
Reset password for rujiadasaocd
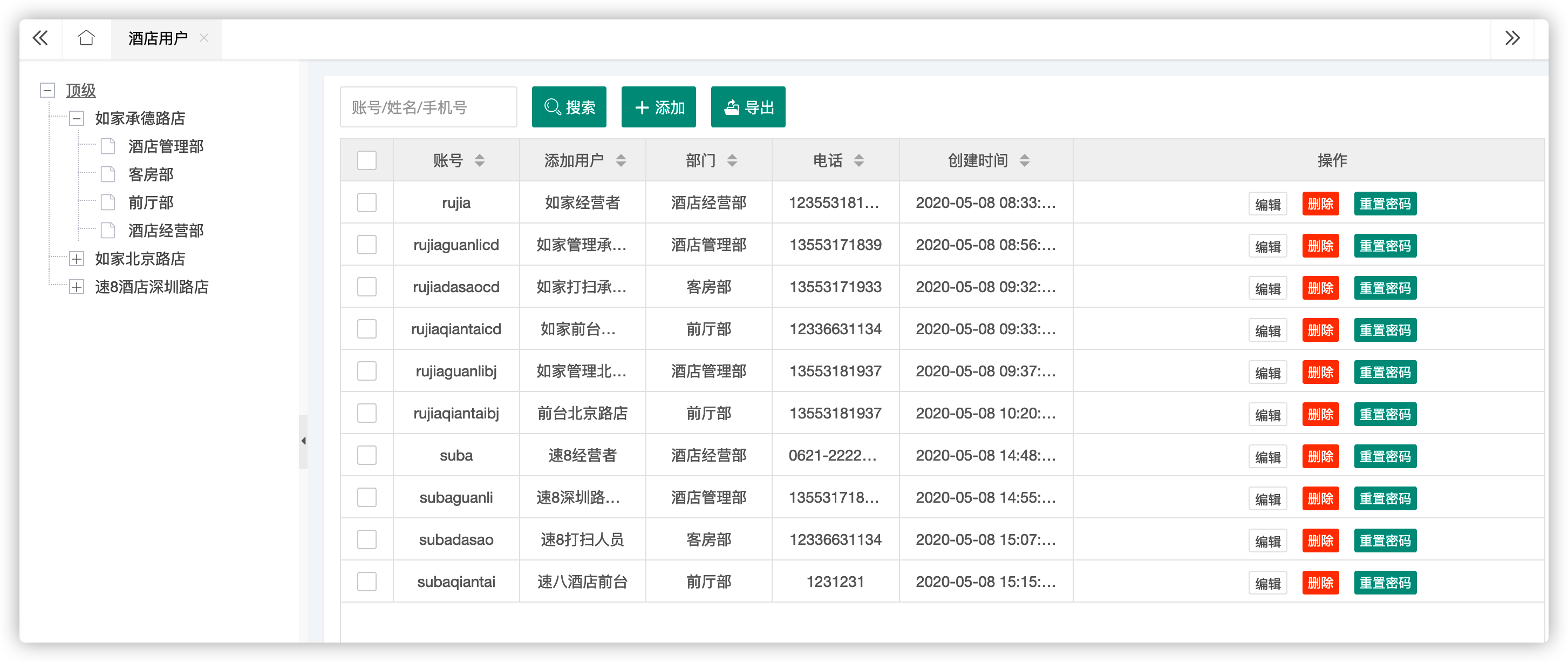pyautogui.click(x=1386, y=288)
